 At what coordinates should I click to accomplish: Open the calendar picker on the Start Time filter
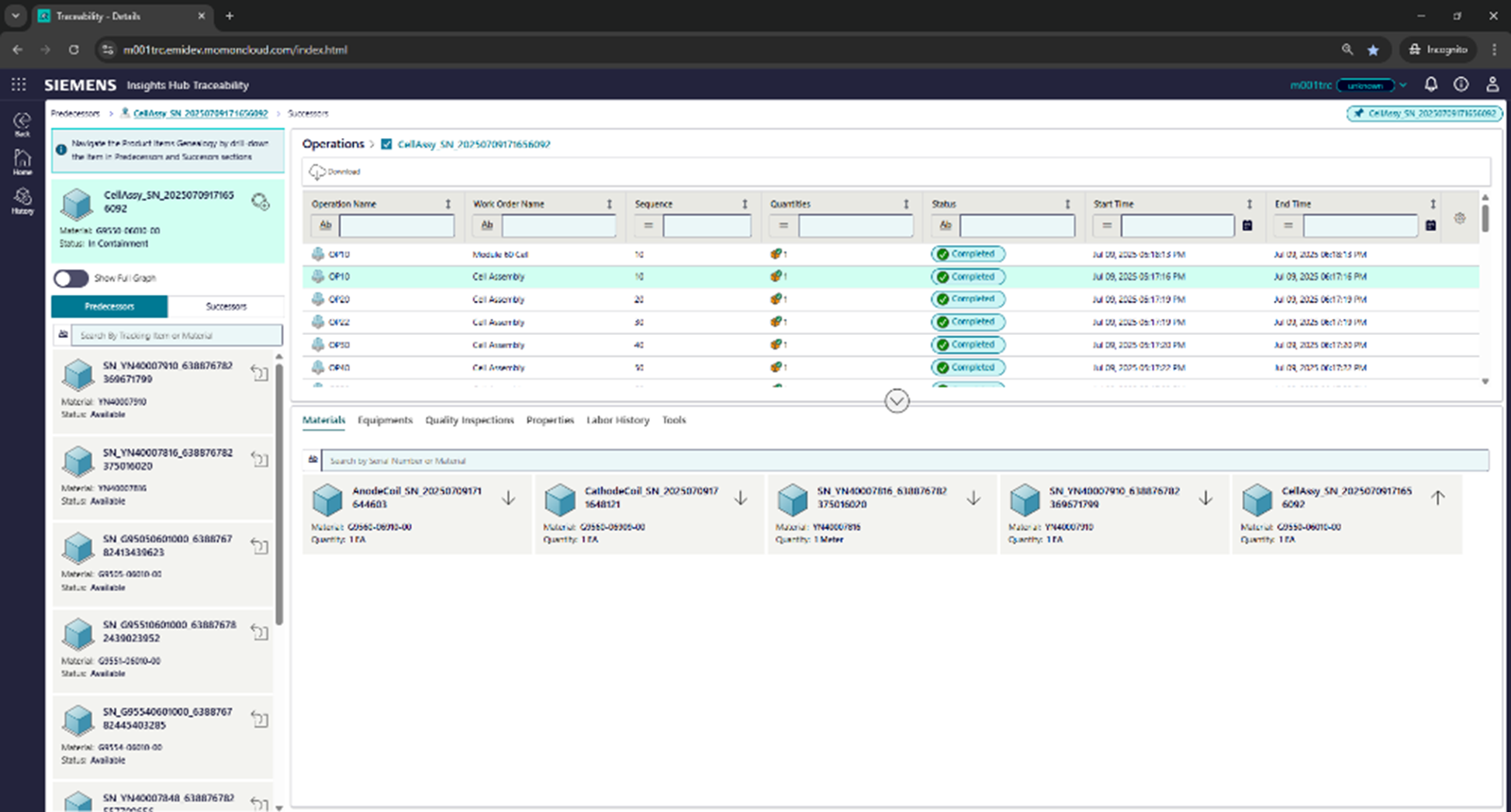pos(1248,226)
